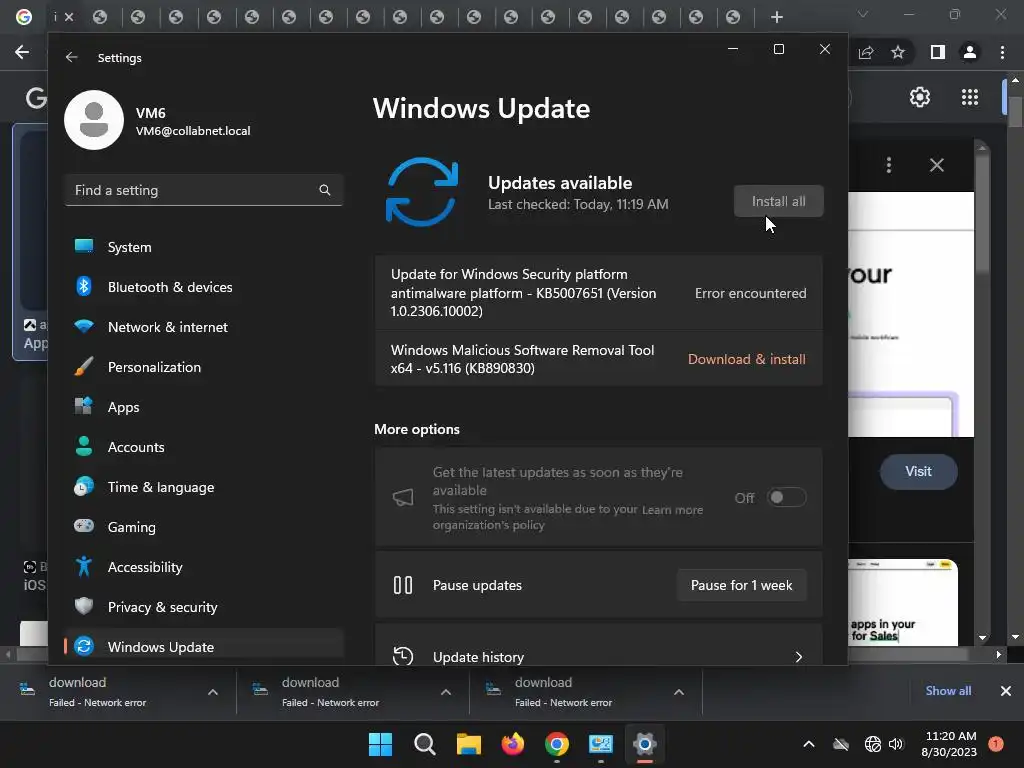Viewport: 1024px width, 768px height.
Task: Click the taskbar volume icon
Action: pos(896,744)
